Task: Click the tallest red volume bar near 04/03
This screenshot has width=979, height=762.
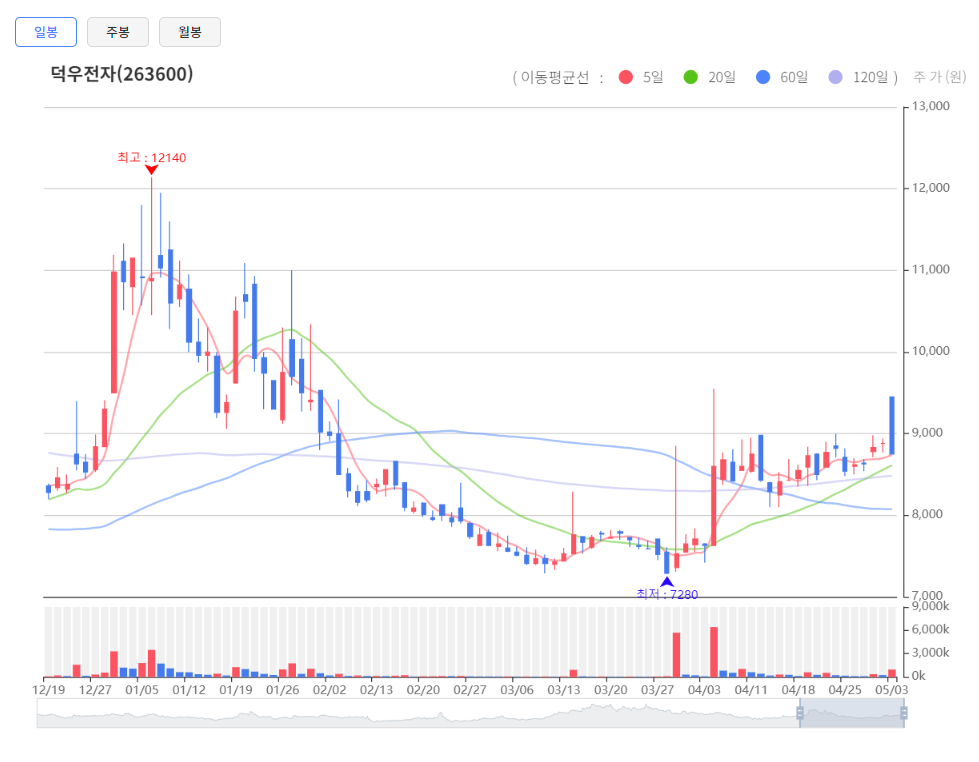Action: (x=714, y=652)
